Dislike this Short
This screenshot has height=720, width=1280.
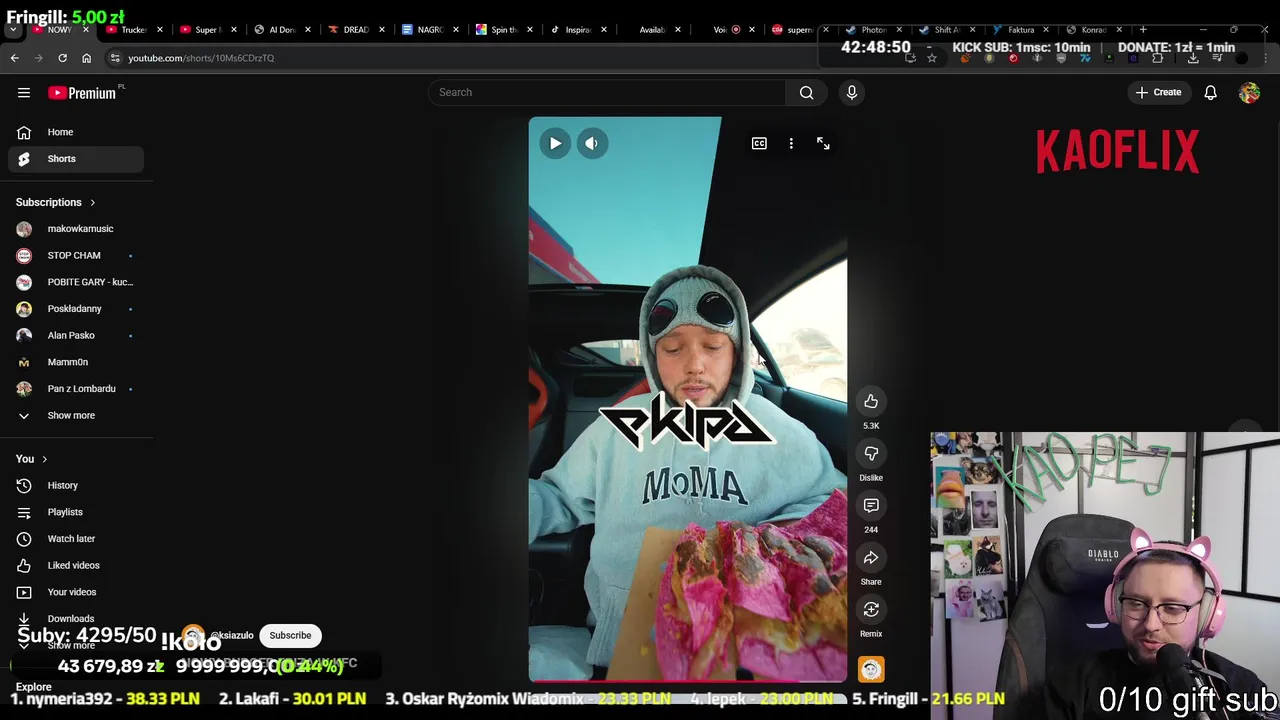(871, 453)
